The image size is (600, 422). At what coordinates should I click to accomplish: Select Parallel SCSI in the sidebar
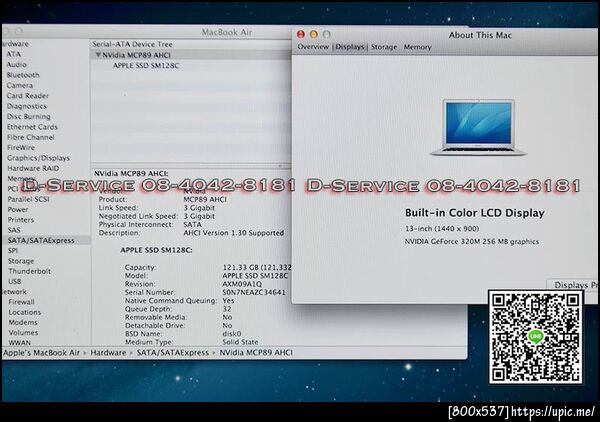pyautogui.click(x=28, y=199)
